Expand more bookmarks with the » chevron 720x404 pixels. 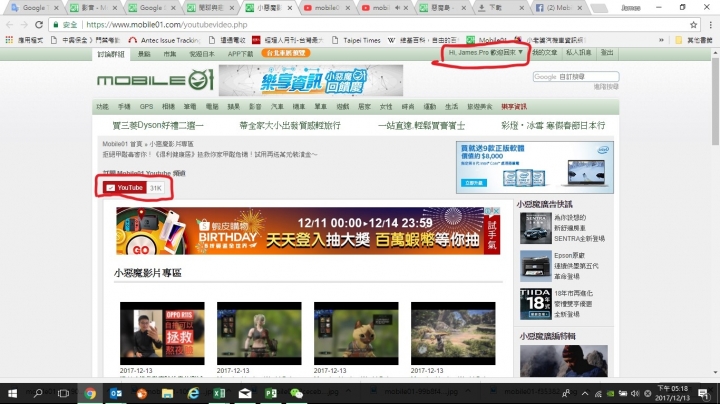(x=661, y=40)
